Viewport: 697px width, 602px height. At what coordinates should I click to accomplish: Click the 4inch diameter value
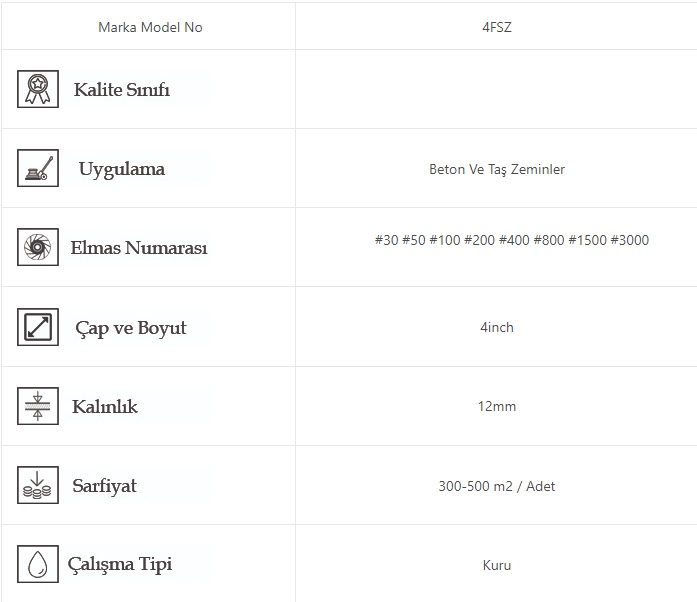tap(496, 327)
